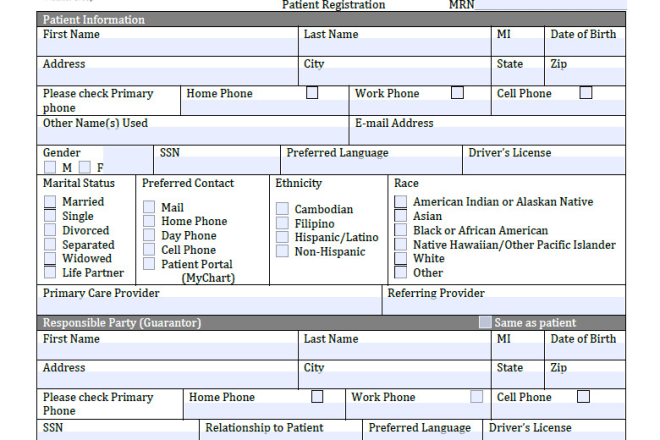660x440 pixels.
Task: Check White race box
Action: (401, 258)
